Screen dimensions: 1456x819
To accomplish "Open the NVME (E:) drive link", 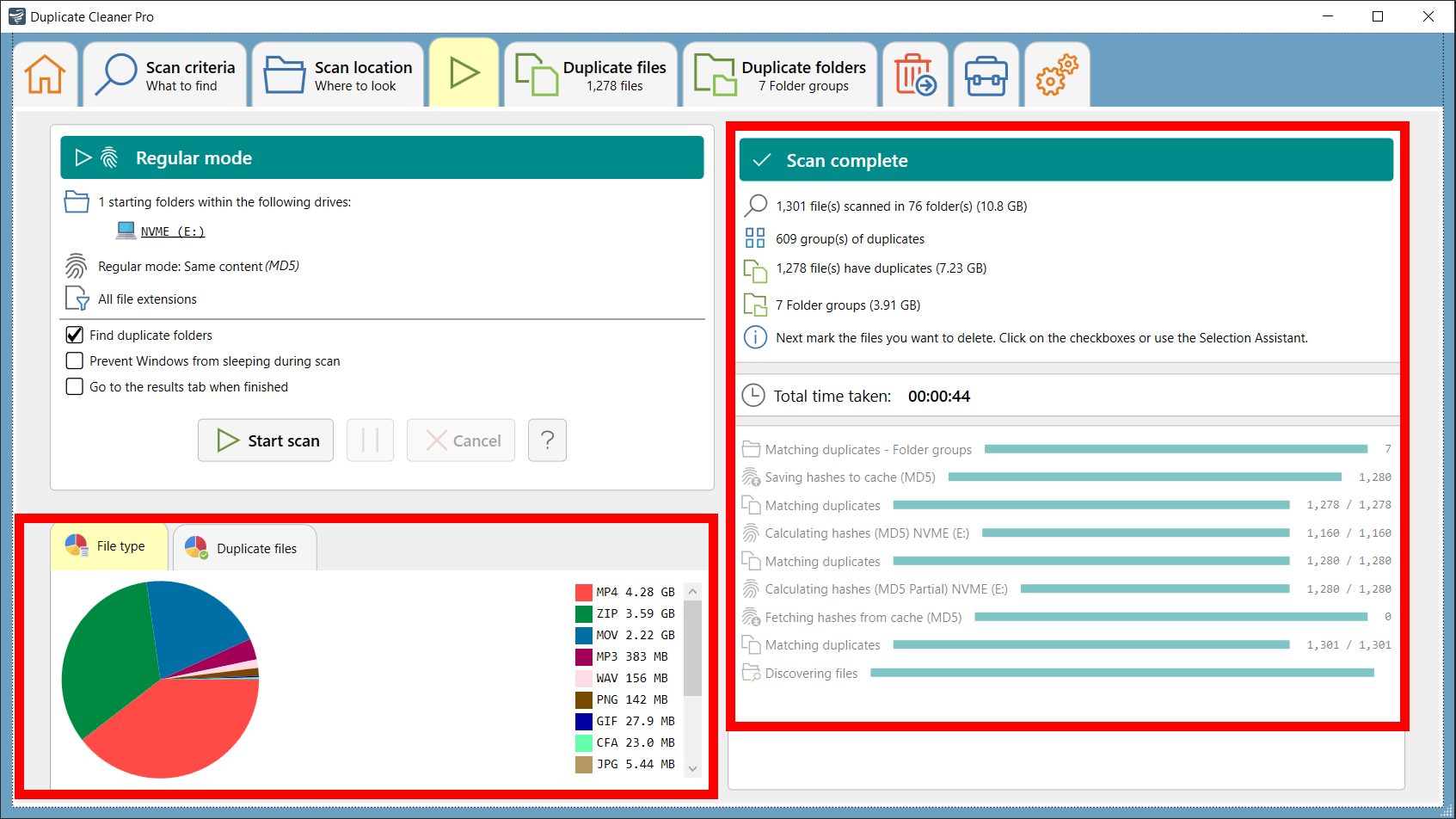I will (171, 231).
